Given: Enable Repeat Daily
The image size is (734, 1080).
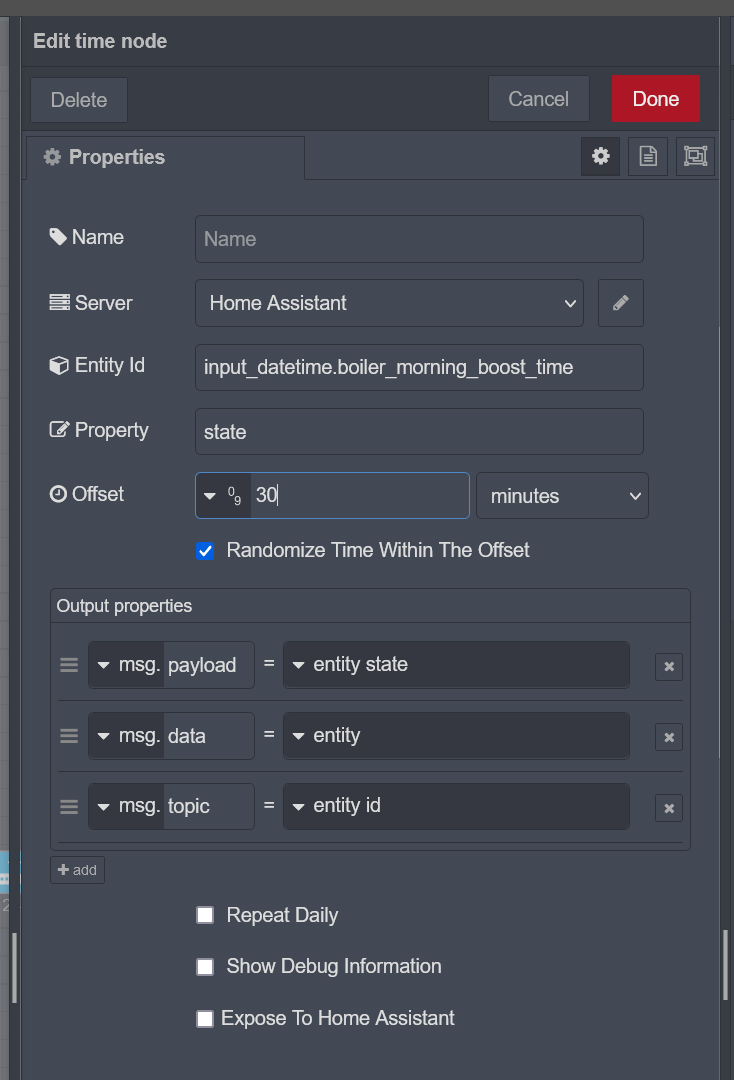Looking at the screenshot, I should [x=205, y=914].
